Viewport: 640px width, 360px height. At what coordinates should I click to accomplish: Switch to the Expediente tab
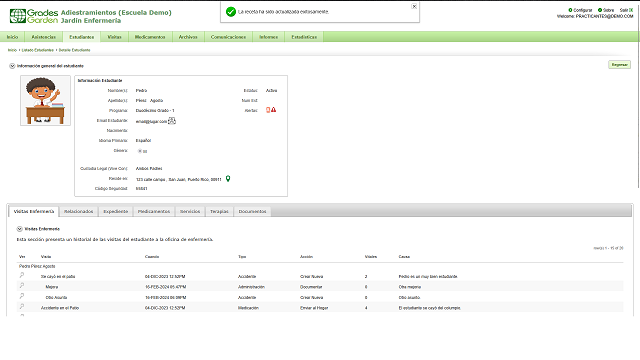tap(116, 211)
